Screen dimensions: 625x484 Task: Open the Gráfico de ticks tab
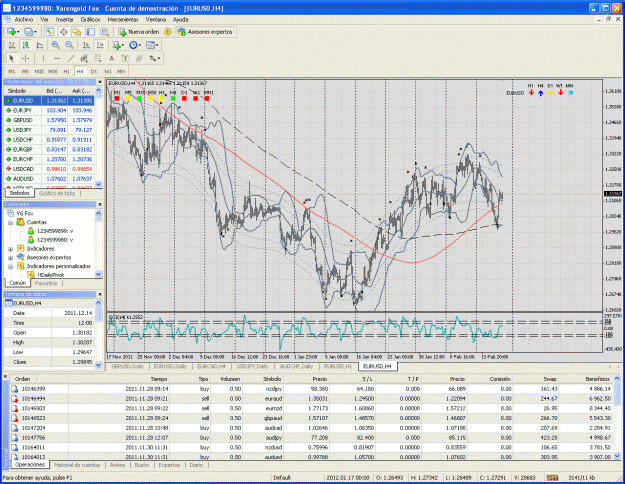[57, 193]
